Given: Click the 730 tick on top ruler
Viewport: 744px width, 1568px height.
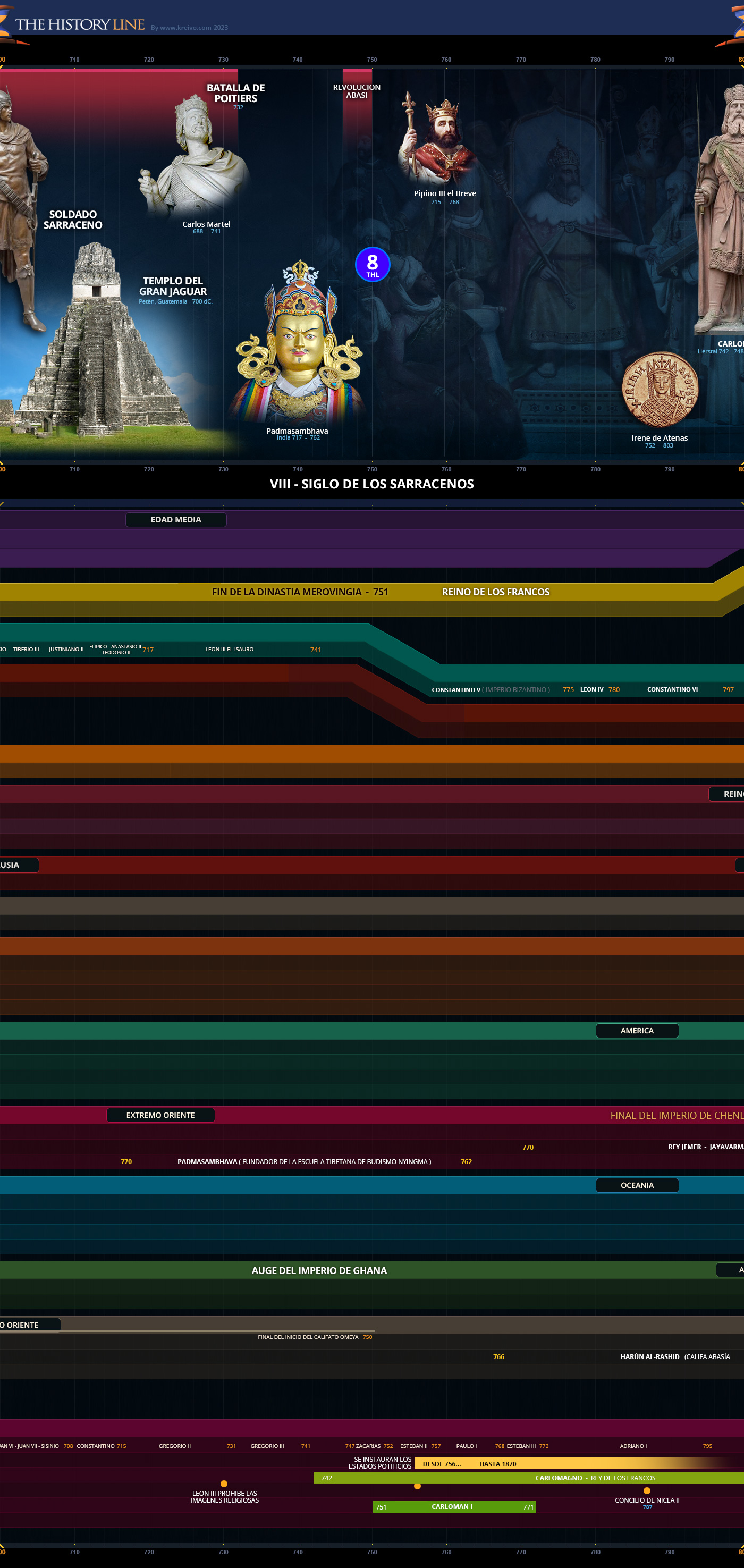Looking at the screenshot, I should point(223,60).
